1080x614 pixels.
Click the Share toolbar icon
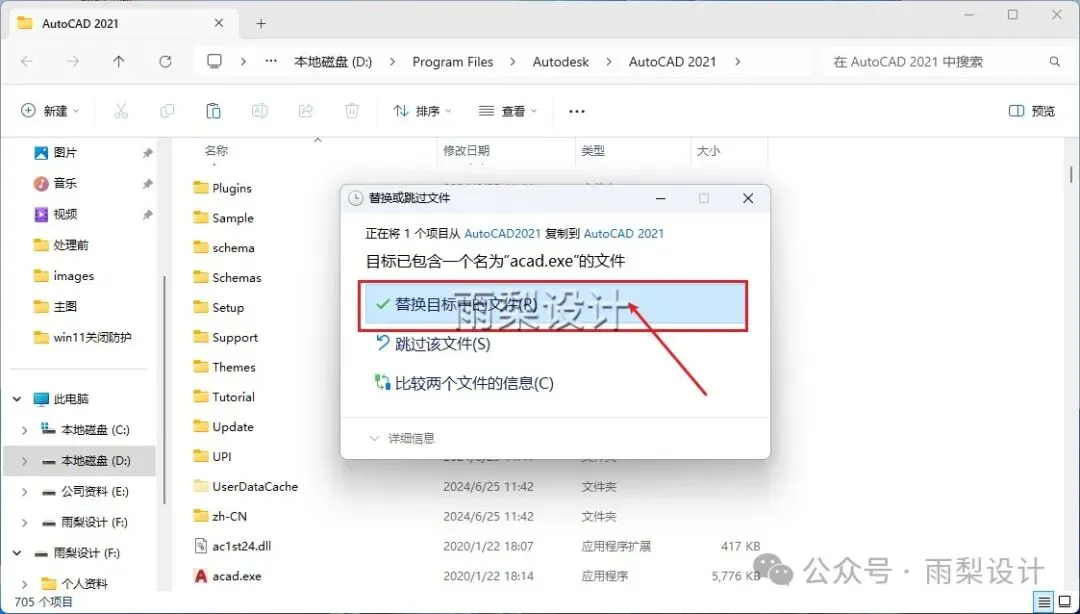[305, 111]
